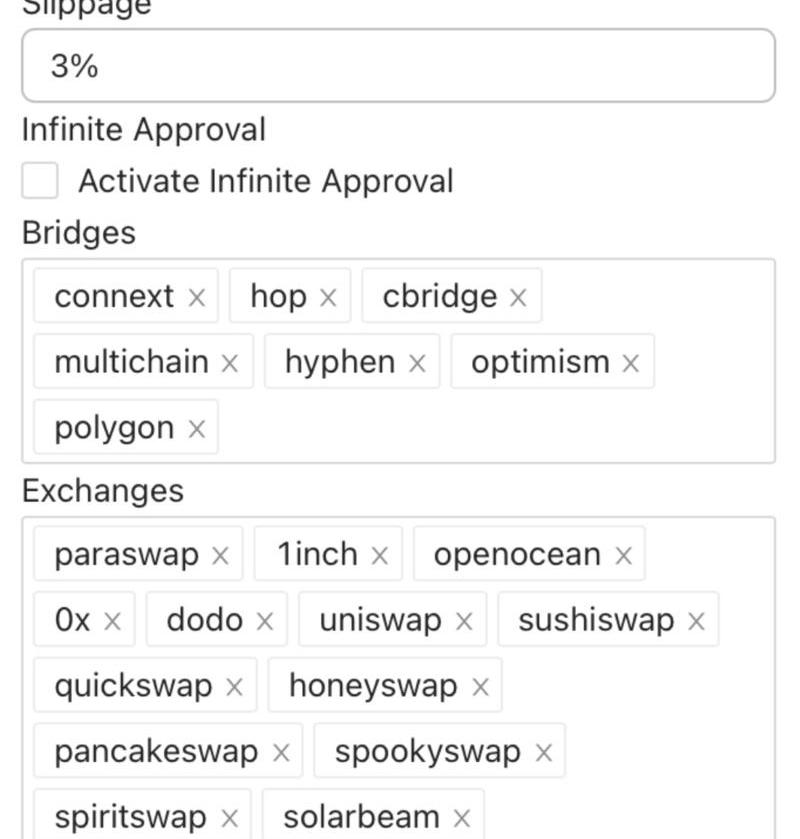The image size is (800, 839).
Task: Remove the hyphen bridge tag
Action: [x=417, y=363]
